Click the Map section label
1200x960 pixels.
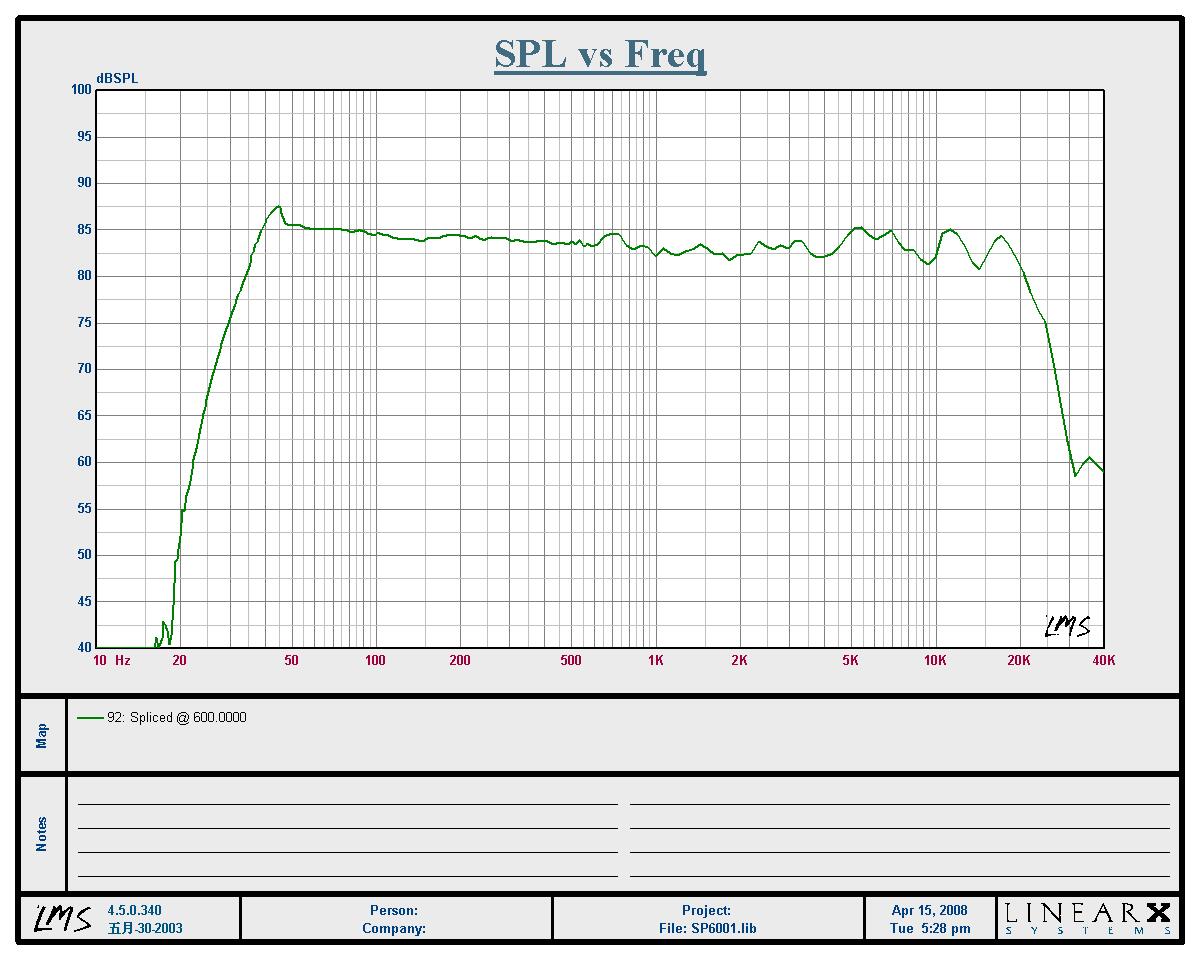point(42,736)
